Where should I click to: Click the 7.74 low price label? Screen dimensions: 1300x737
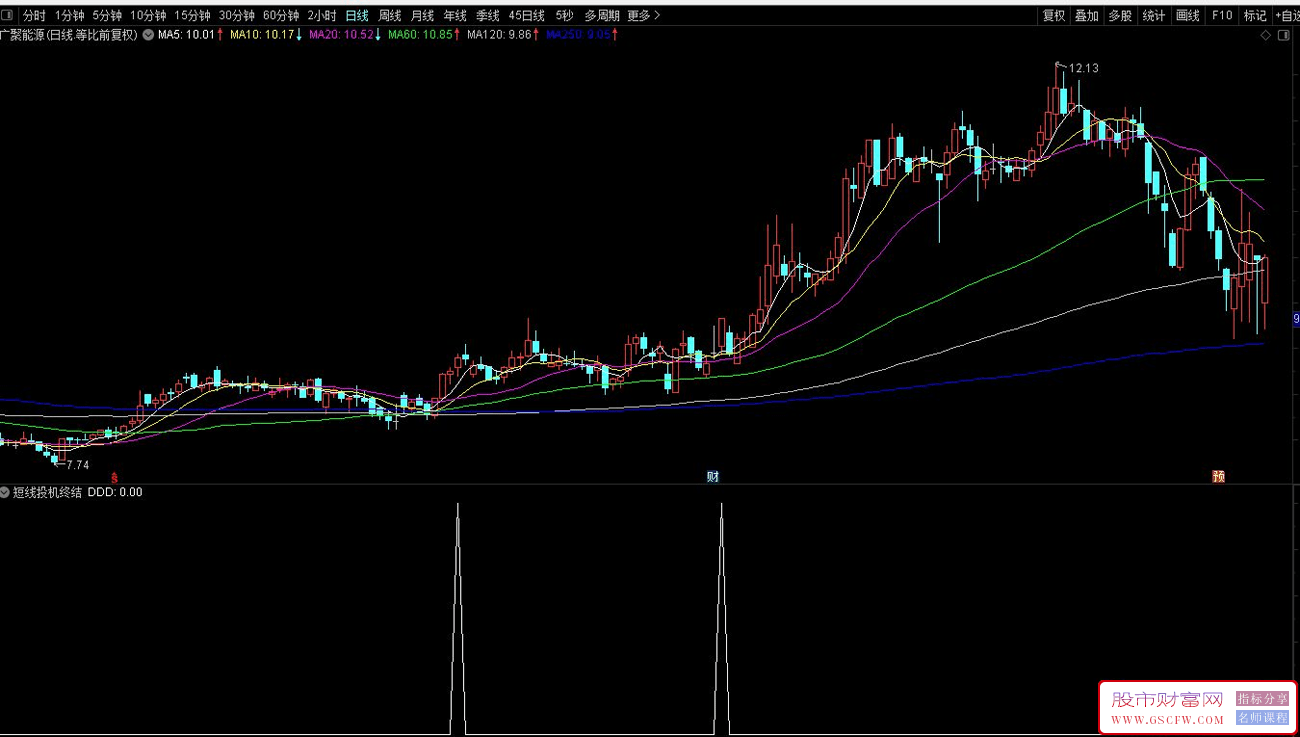(x=77, y=465)
